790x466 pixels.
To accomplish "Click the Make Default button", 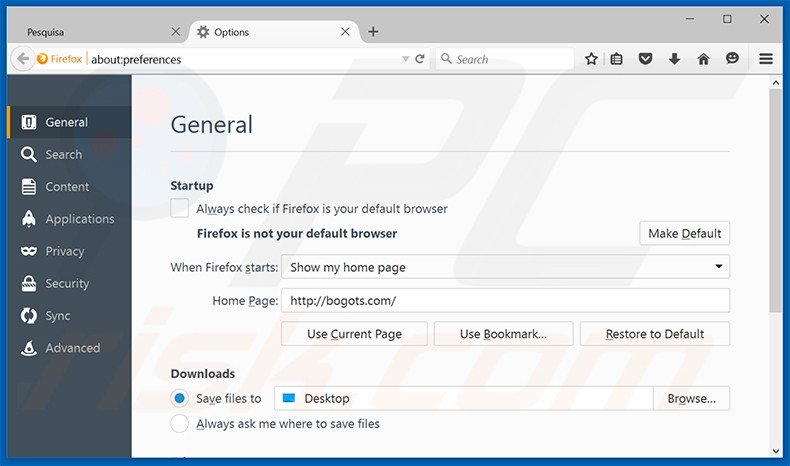I will 684,233.
